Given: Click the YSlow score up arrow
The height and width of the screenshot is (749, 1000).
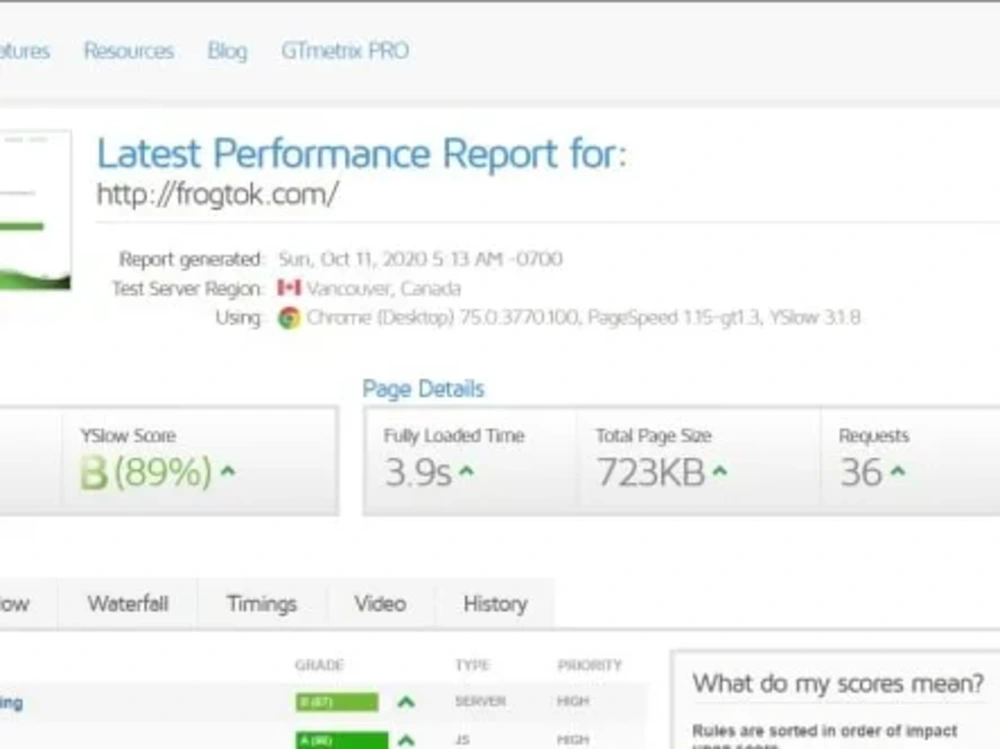Looking at the screenshot, I should (228, 471).
